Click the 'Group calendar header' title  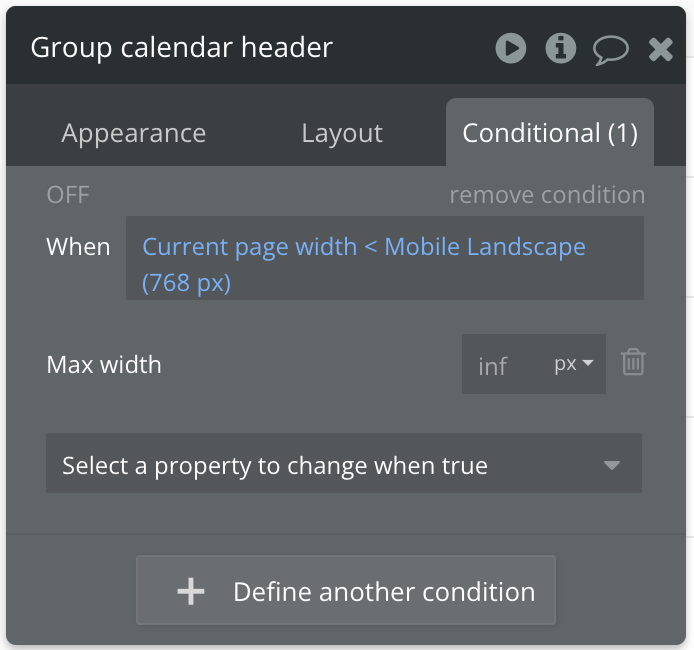click(182, 47)
